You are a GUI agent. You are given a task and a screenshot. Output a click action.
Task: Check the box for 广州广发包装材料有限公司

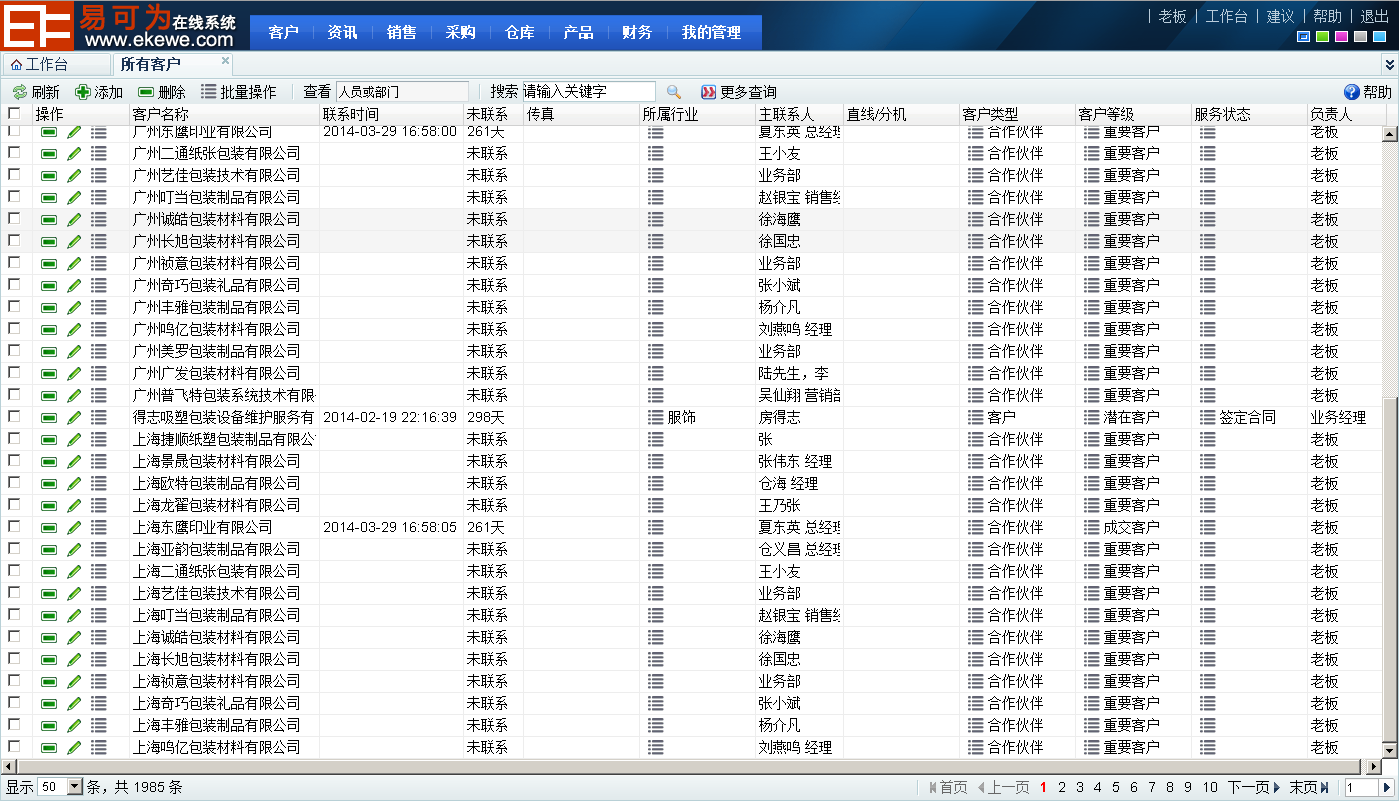(14, 373)
